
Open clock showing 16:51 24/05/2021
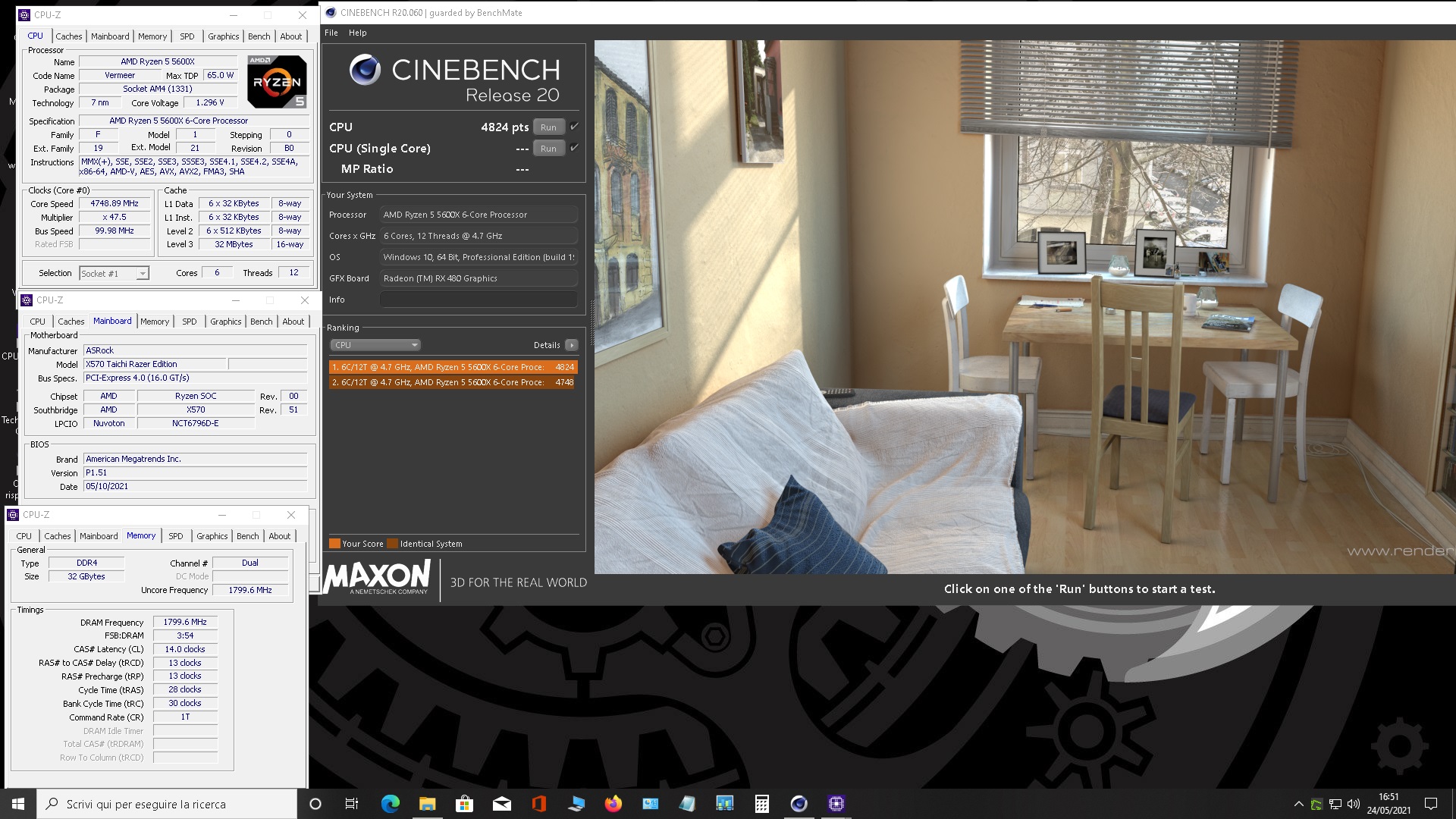tap(1389, 804)
